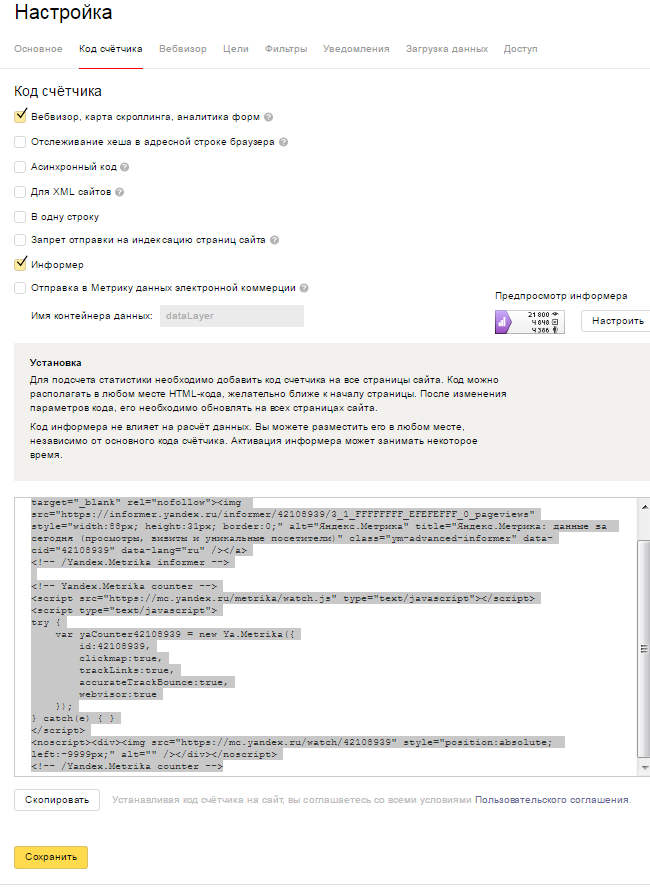Enable the Асинхронный код checkbox
The width and height of the screenshot is (650, 888).
20,167
